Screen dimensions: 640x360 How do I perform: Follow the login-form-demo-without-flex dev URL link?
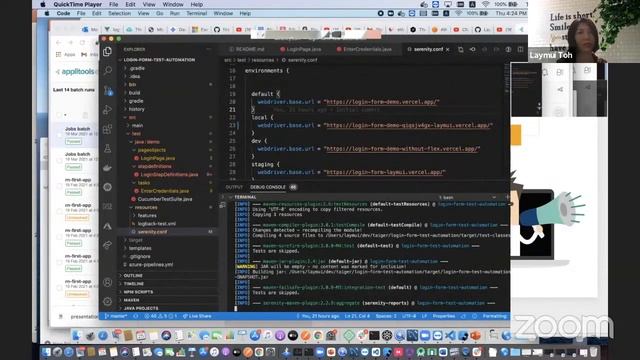[x=402, y=149]
